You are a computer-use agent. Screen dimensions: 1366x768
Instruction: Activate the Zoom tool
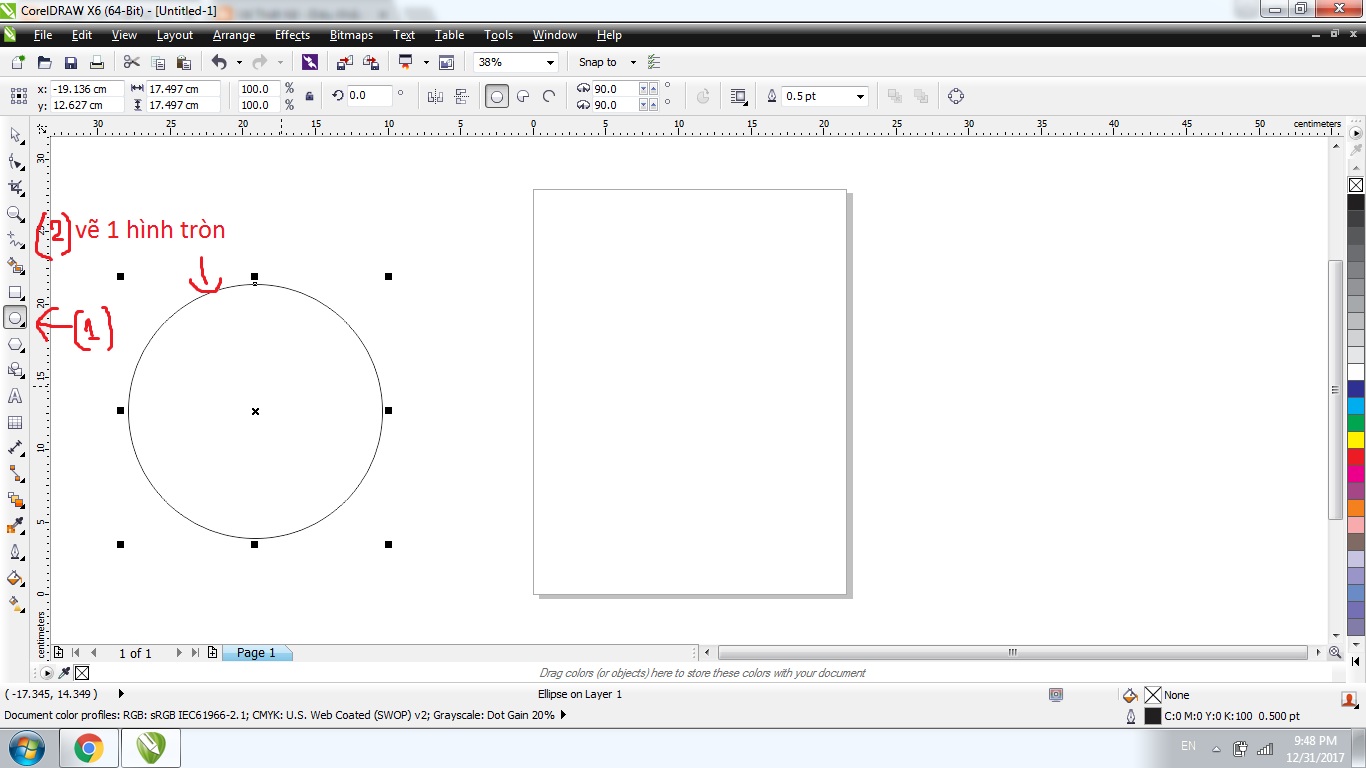(x=15, y=213)
